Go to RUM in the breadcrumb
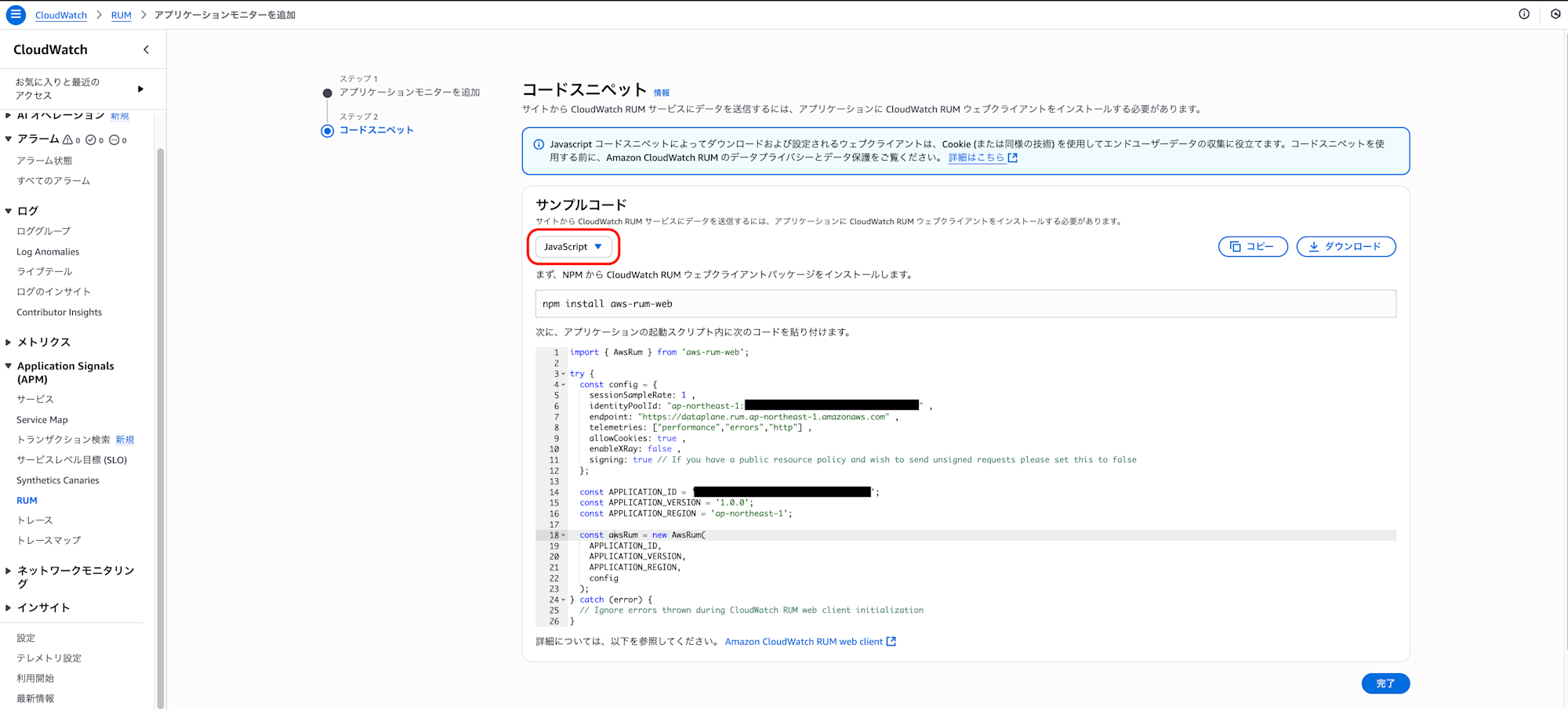1568x710 pixels. (x=122, y=15)
